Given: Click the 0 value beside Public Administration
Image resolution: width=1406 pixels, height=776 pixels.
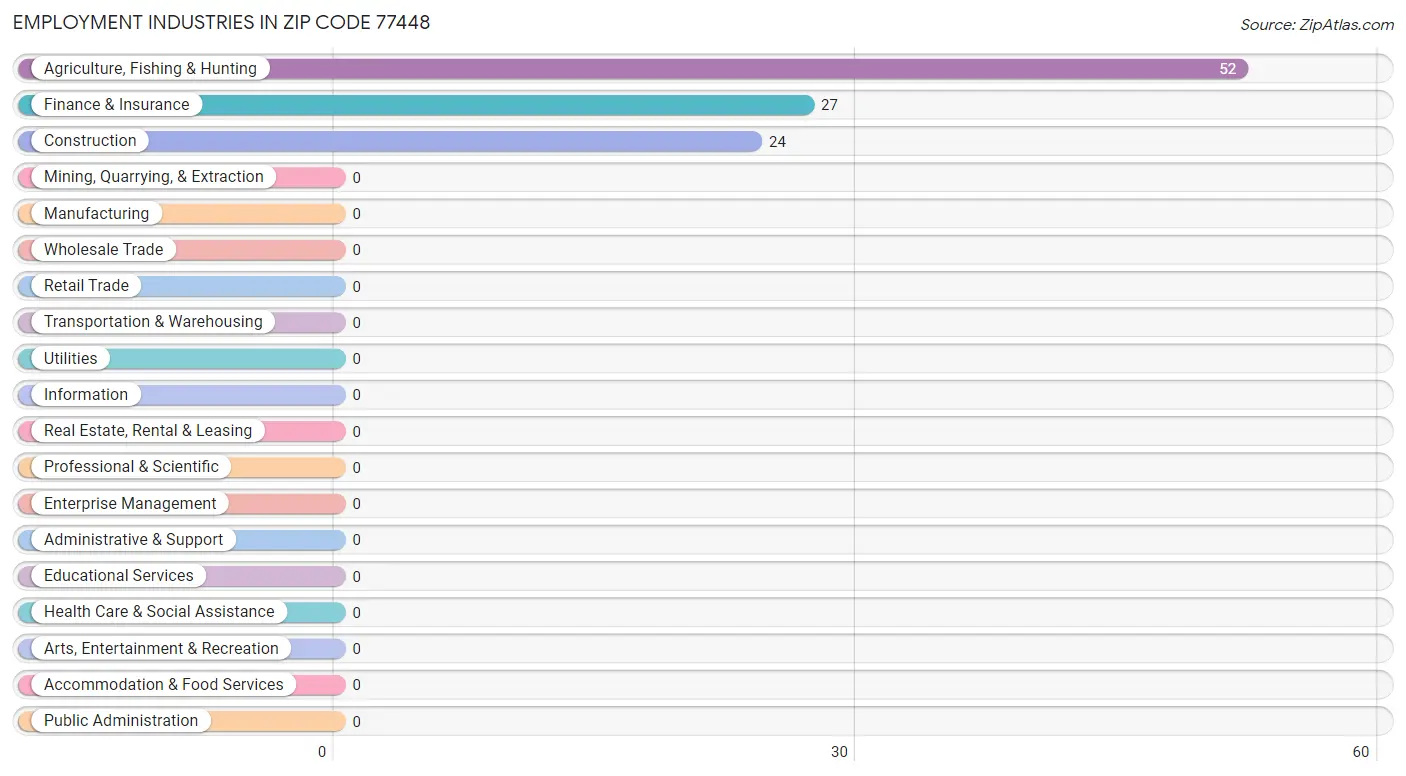Looking at the screenshot, I should (x=356, y=722).
